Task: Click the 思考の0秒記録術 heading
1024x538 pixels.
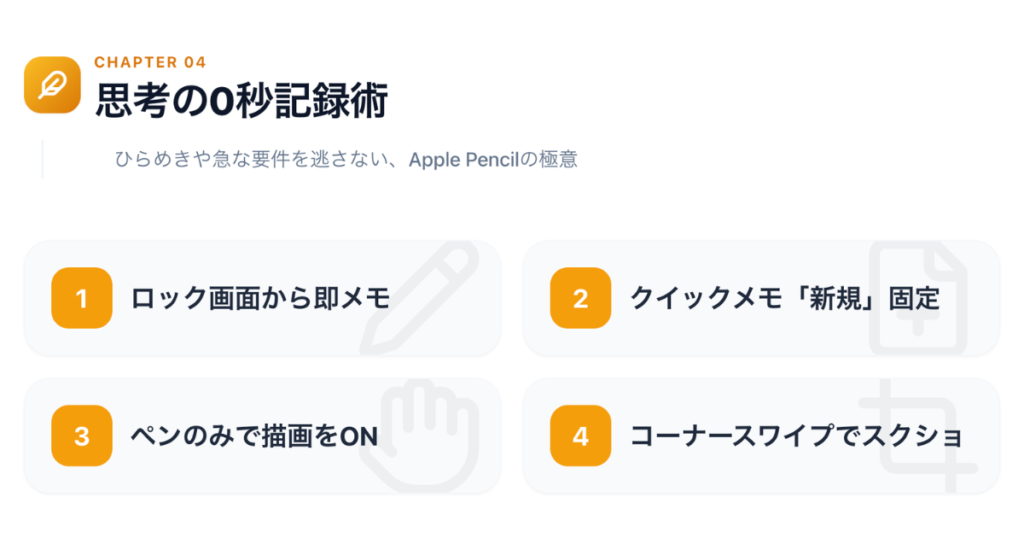Action: coord(240,102)
